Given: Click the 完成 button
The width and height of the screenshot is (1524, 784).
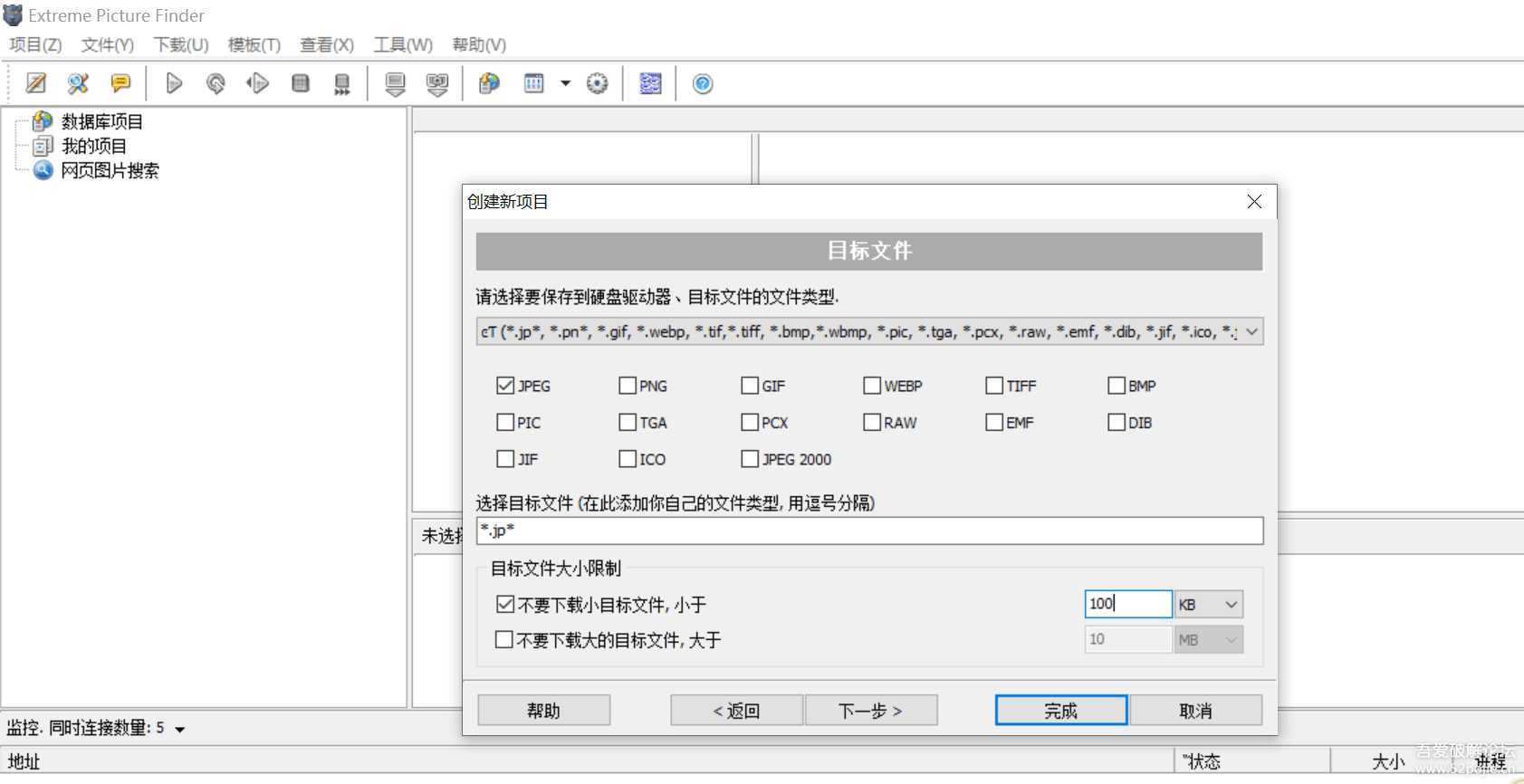Looking at the screenshot, I should pyautogui.click(x=1060, y=711).
